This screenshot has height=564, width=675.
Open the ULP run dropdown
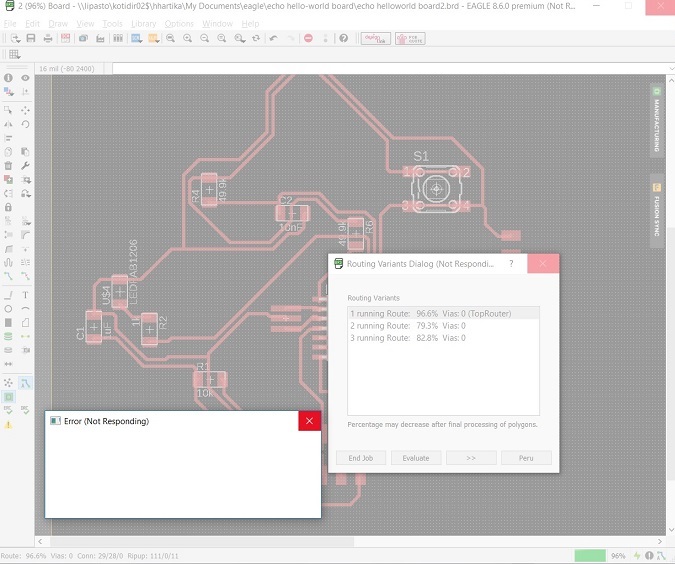(x=154, y=38)
